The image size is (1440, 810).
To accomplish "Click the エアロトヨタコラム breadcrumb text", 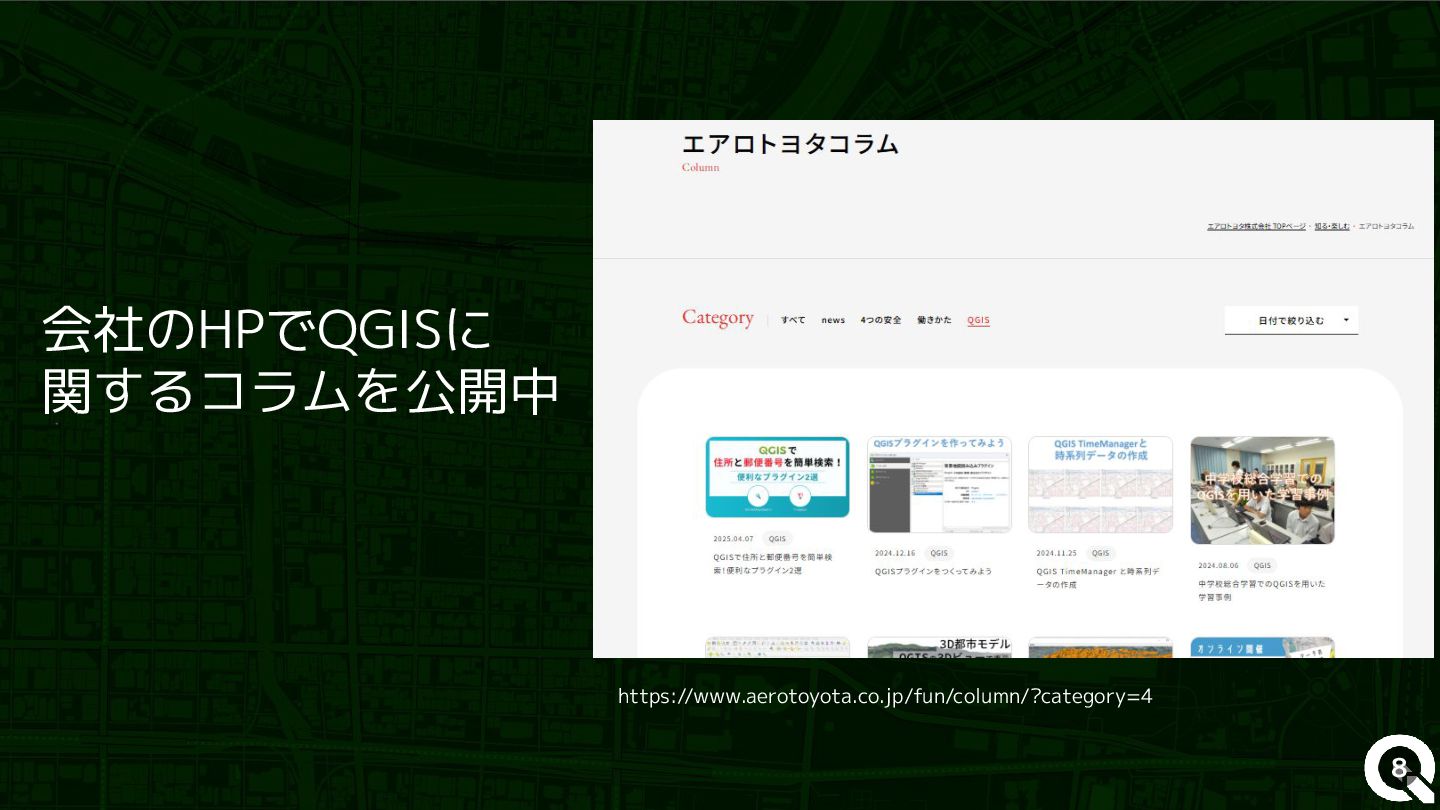I will click(1386, 226).
